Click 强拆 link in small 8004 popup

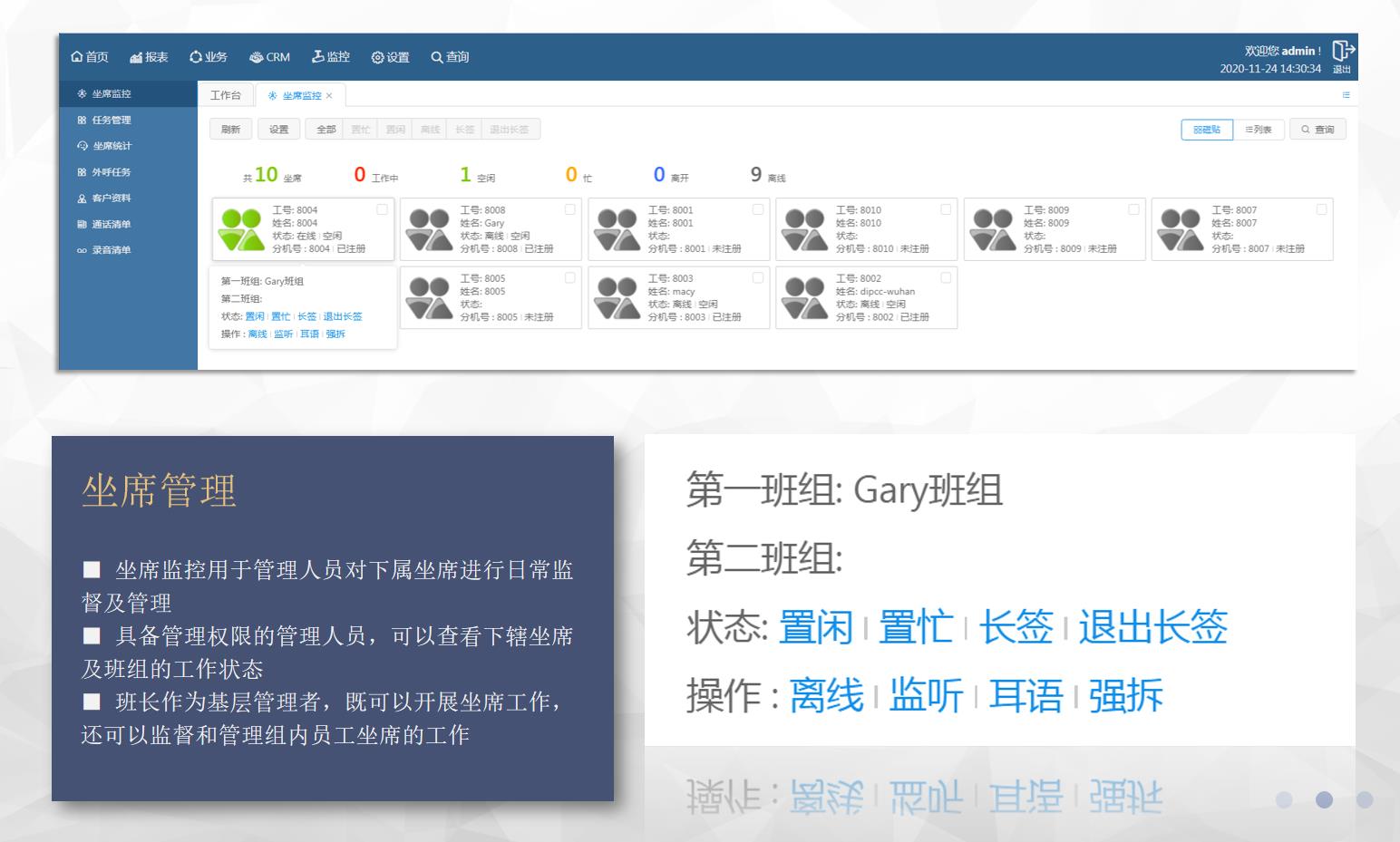coord(335,334)
